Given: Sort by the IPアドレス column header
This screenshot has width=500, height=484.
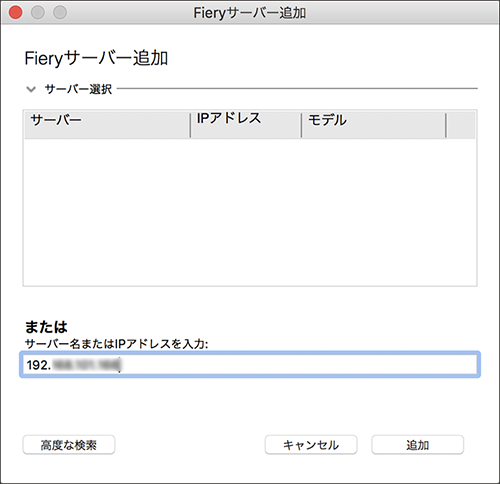Looking at the screenshot, I should [246, 125].
